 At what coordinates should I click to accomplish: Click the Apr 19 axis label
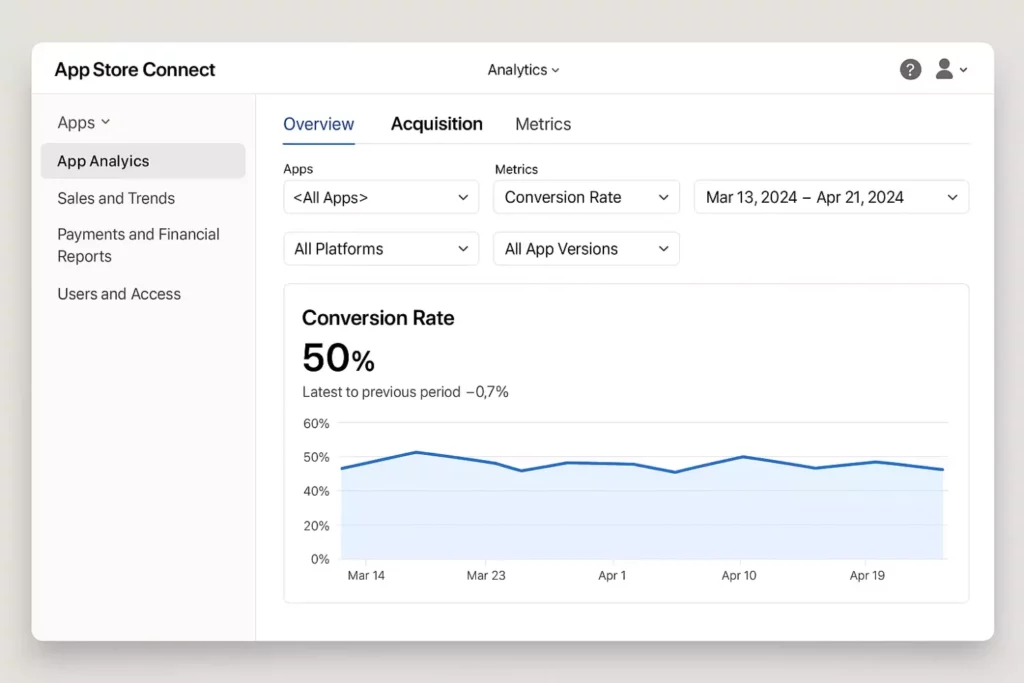coord(867,575)
